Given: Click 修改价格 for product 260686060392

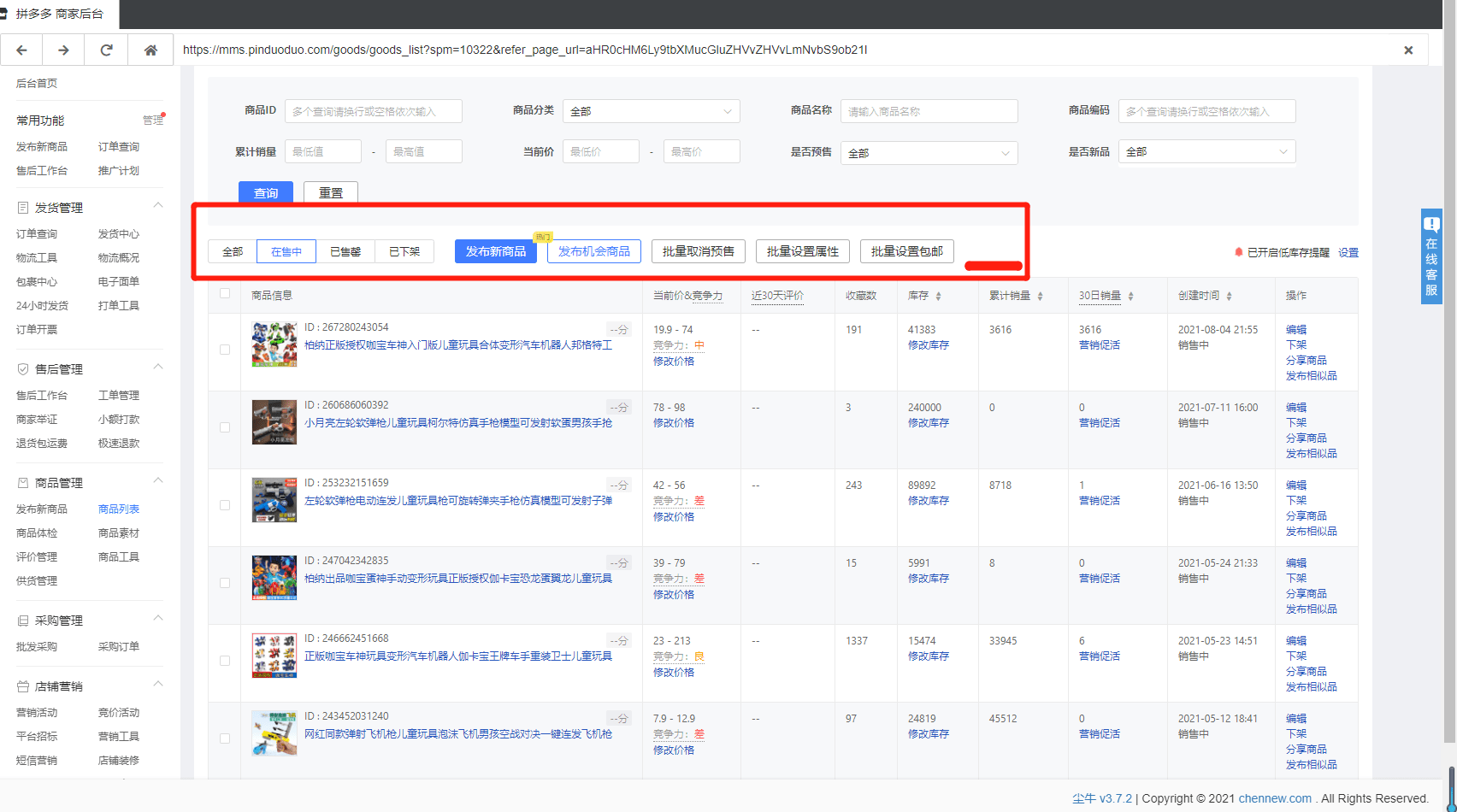Looking at the screenshot, I should point(674,423).
